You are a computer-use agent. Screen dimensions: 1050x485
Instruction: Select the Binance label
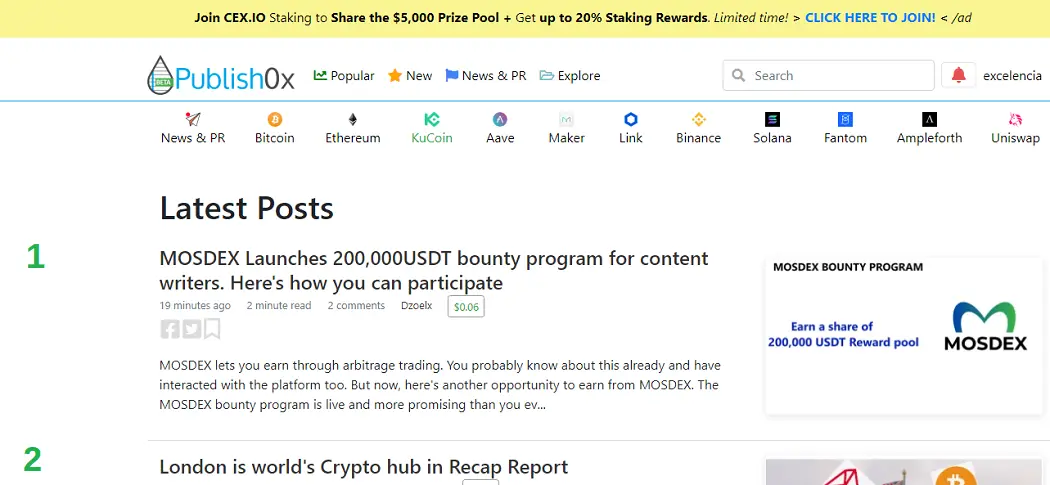click(x=698, y=138)
